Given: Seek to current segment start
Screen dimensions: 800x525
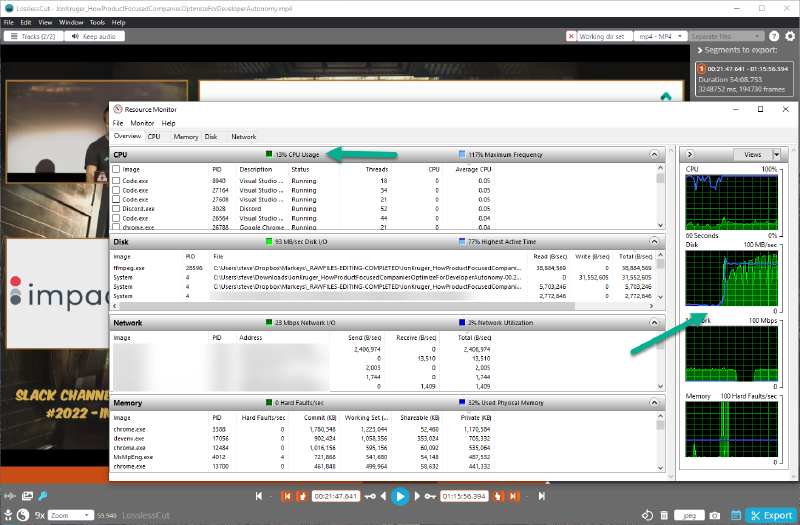Looking at the screenshot, I should (x=287, y=496).
